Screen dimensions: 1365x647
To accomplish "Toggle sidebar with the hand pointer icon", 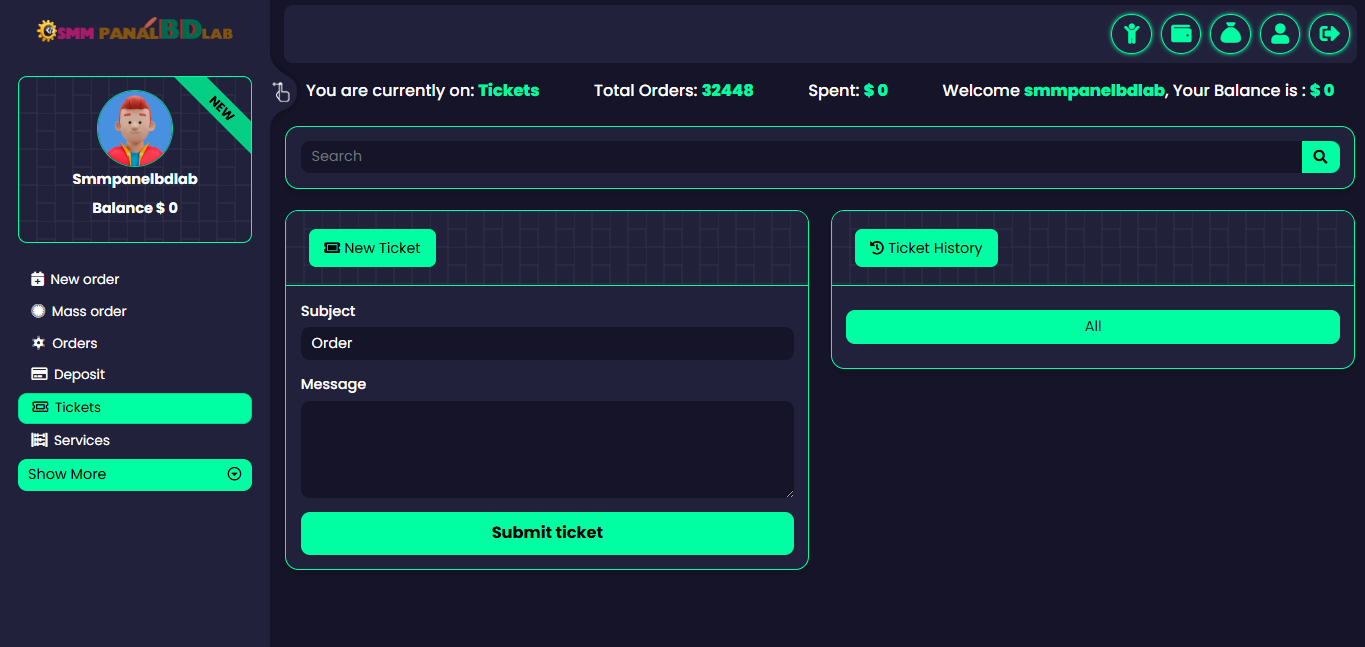I will point(281,92).
